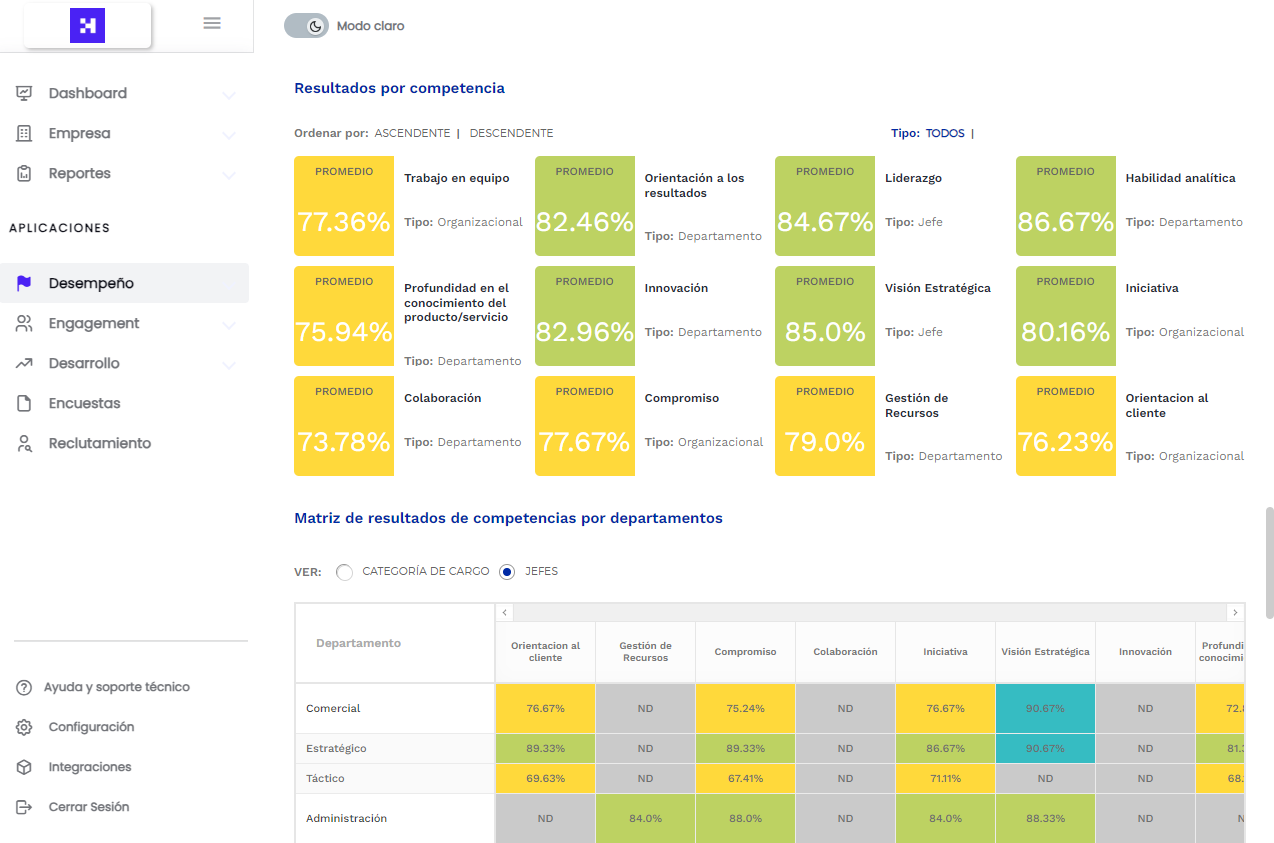The width and height of the screenshot is (1274, 843).
Task: Click the Encuestas document icon
Action: tap(23, 403)
